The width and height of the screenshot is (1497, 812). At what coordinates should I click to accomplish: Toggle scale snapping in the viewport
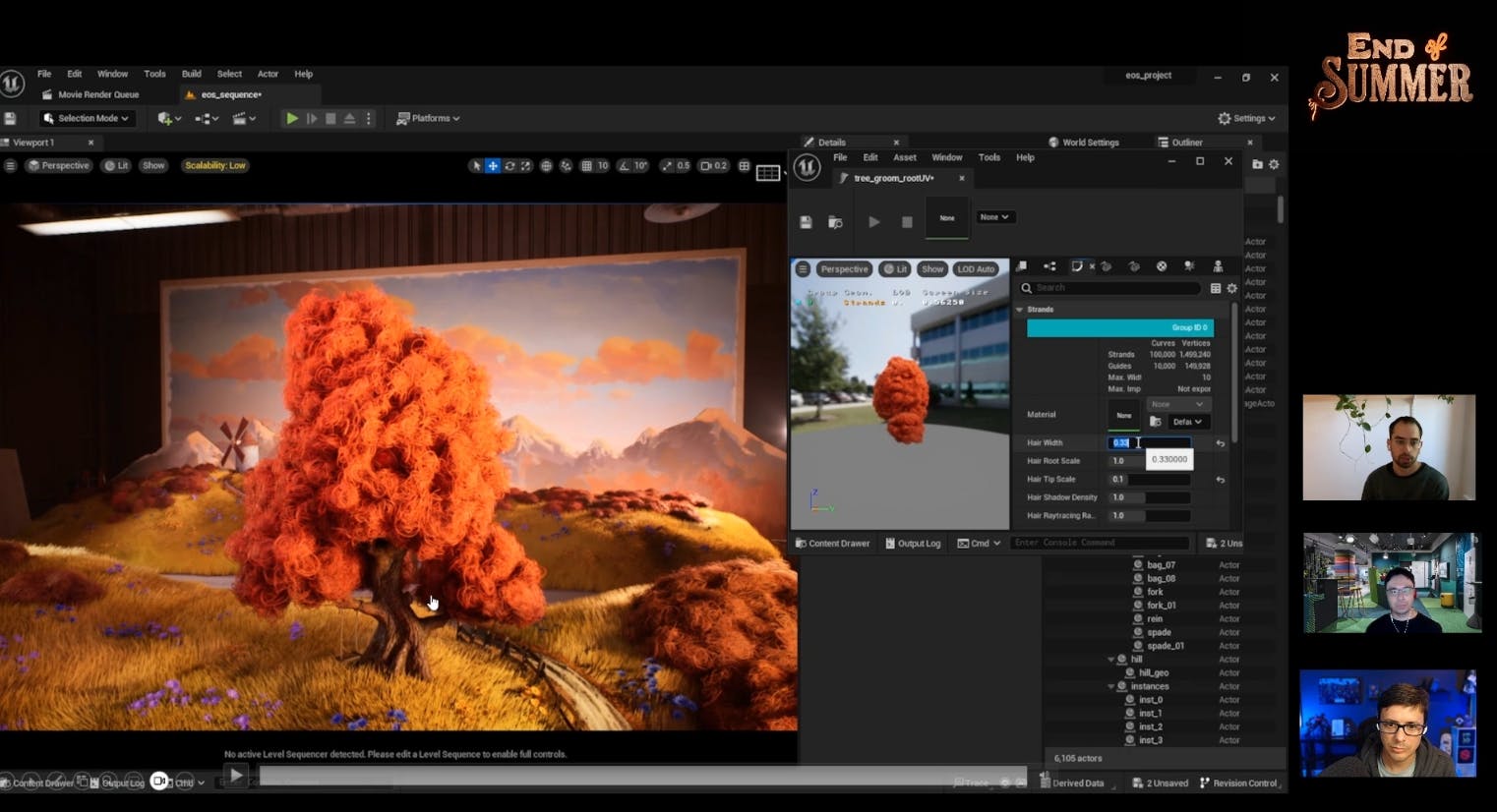[668, 166]
